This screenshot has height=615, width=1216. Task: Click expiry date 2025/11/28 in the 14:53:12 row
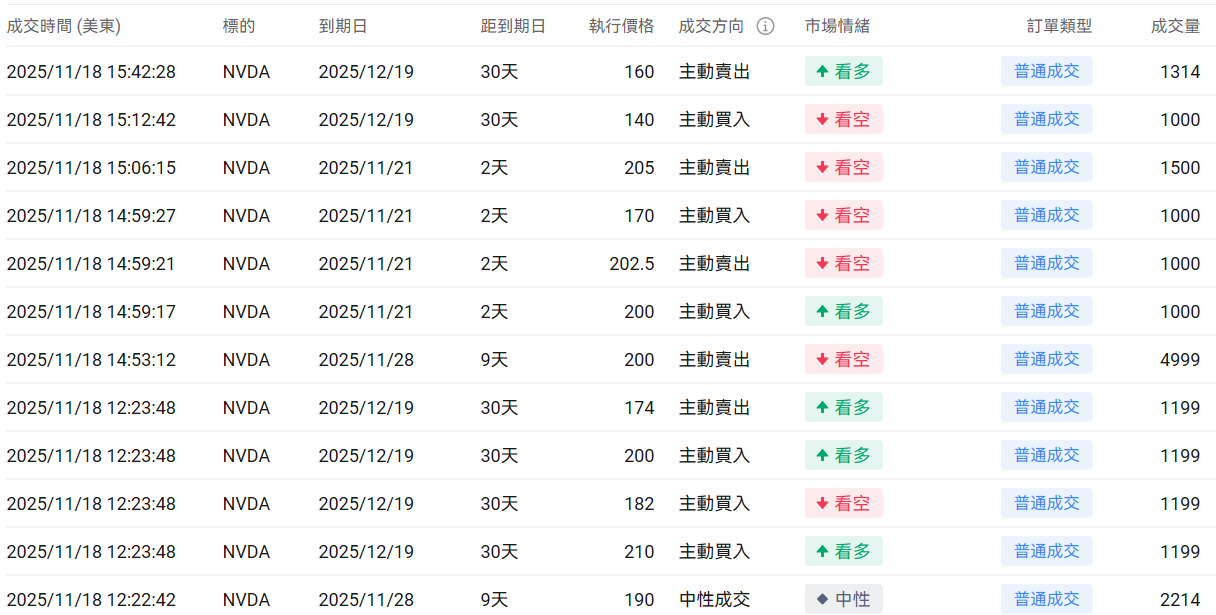point(366,360)
